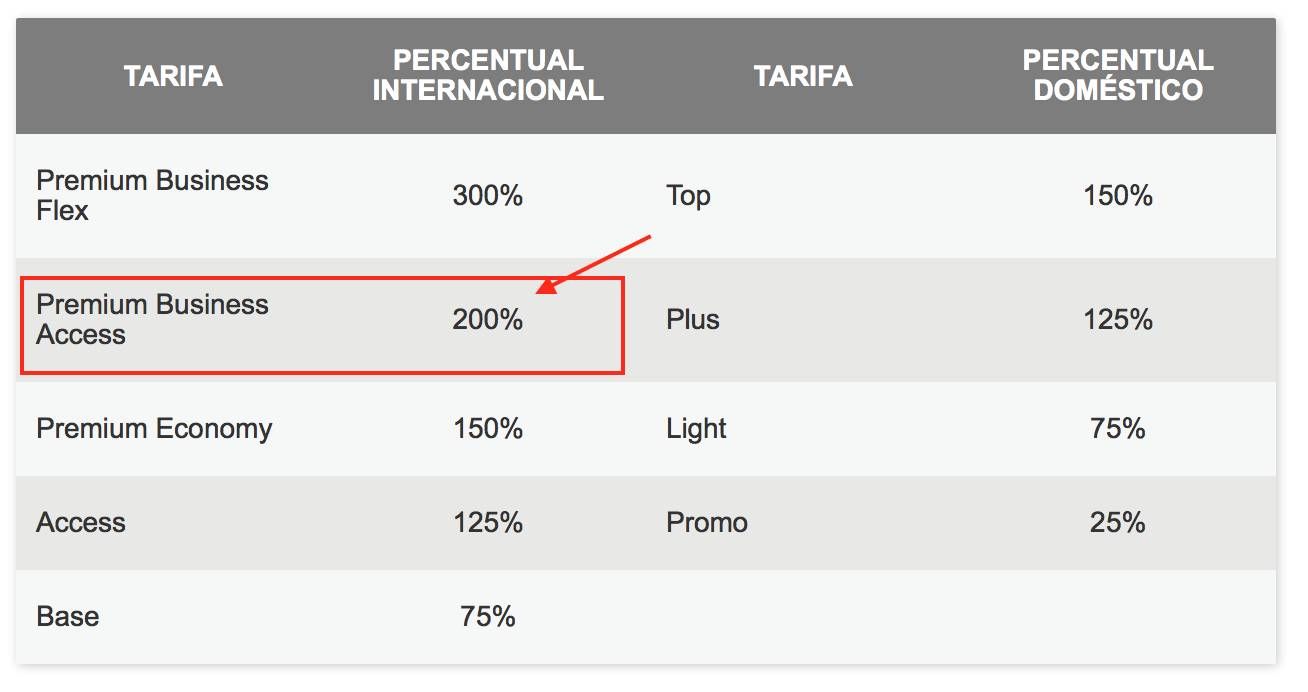Click the Top domestic tarifa cell
Viewport: 1308px width, 692px height.
pyautogui.click(x=688, y=196)
